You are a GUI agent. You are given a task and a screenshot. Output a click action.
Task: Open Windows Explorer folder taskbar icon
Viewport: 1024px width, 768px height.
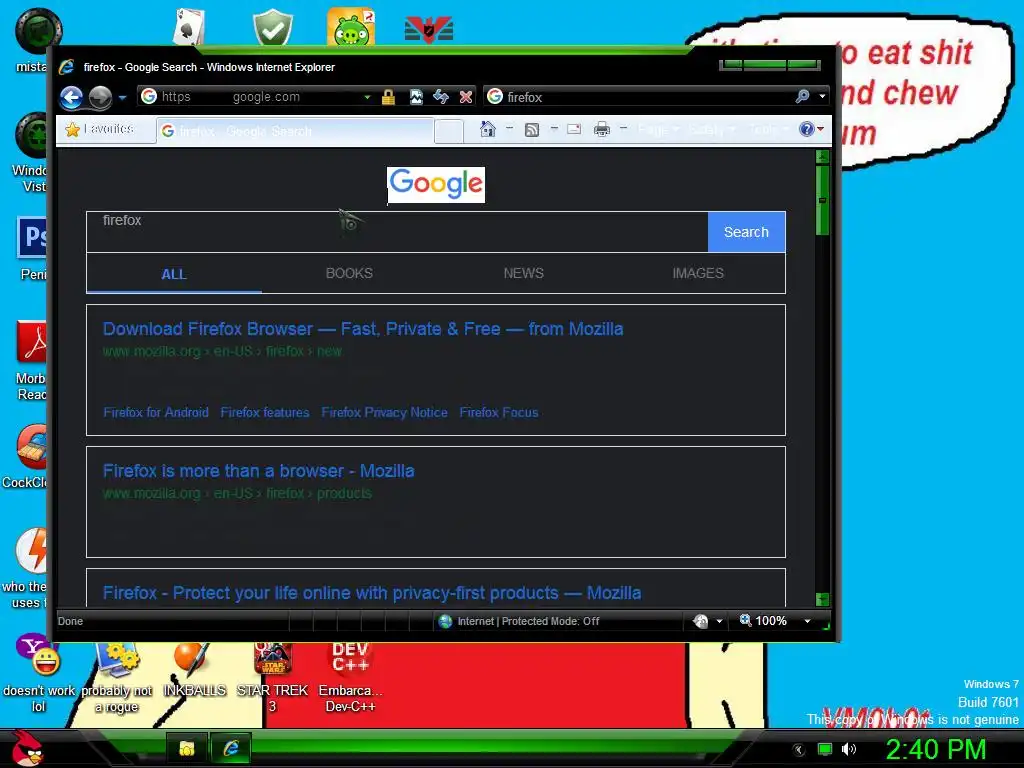187,748
